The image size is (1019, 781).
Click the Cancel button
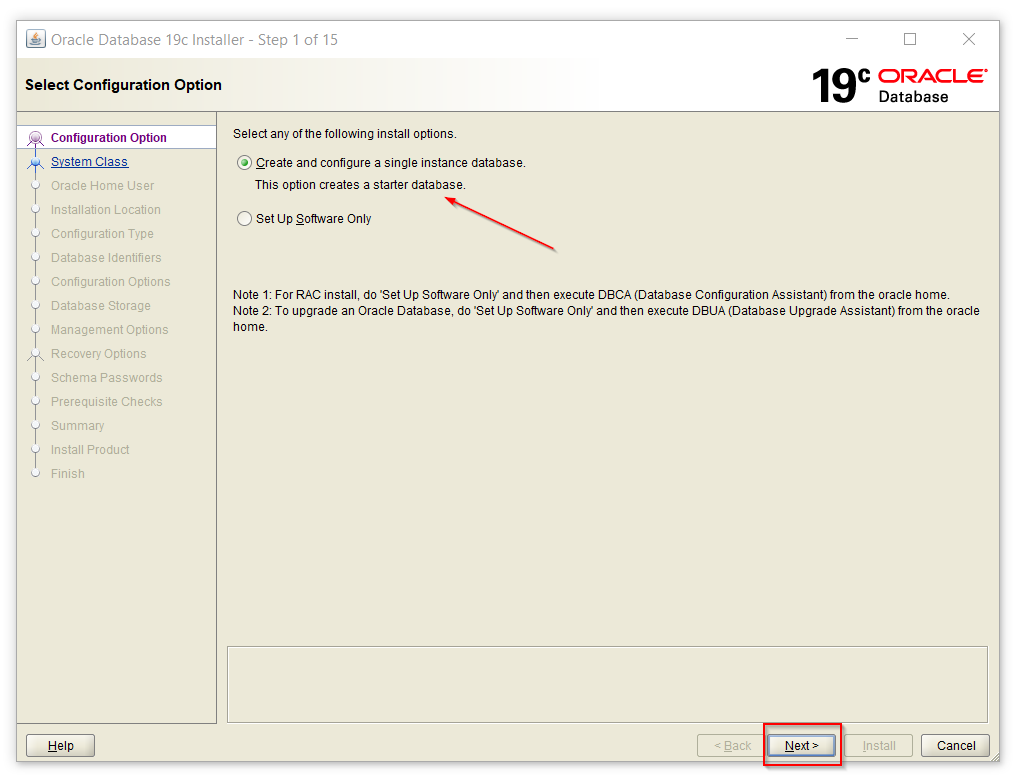point(955,745)
